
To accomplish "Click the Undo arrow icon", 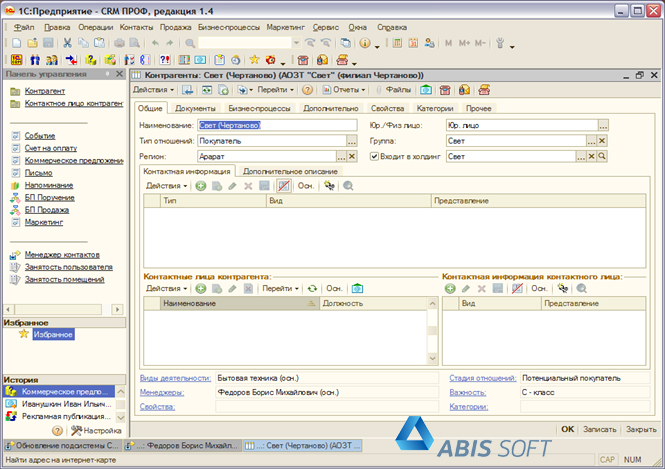I will 155,43.
